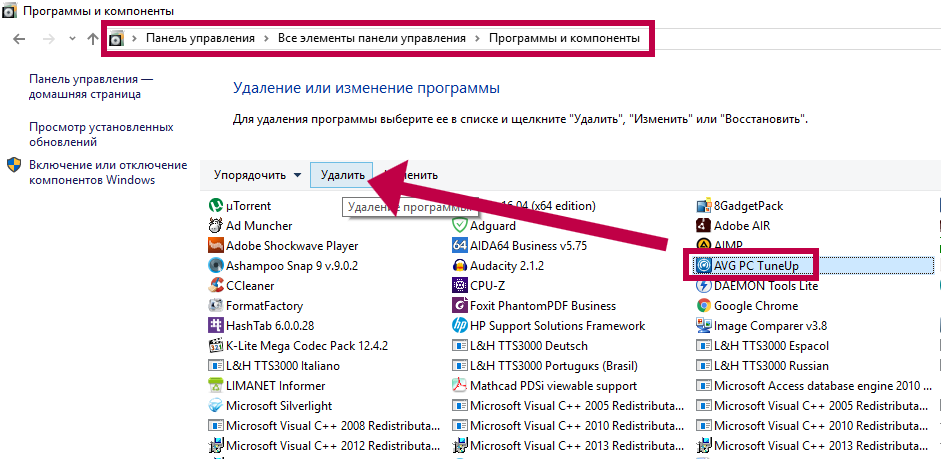The width and height of the screenshot is (941, 459).
Task: Click the µTorrent program icon
Action: [x=215, y=206]
